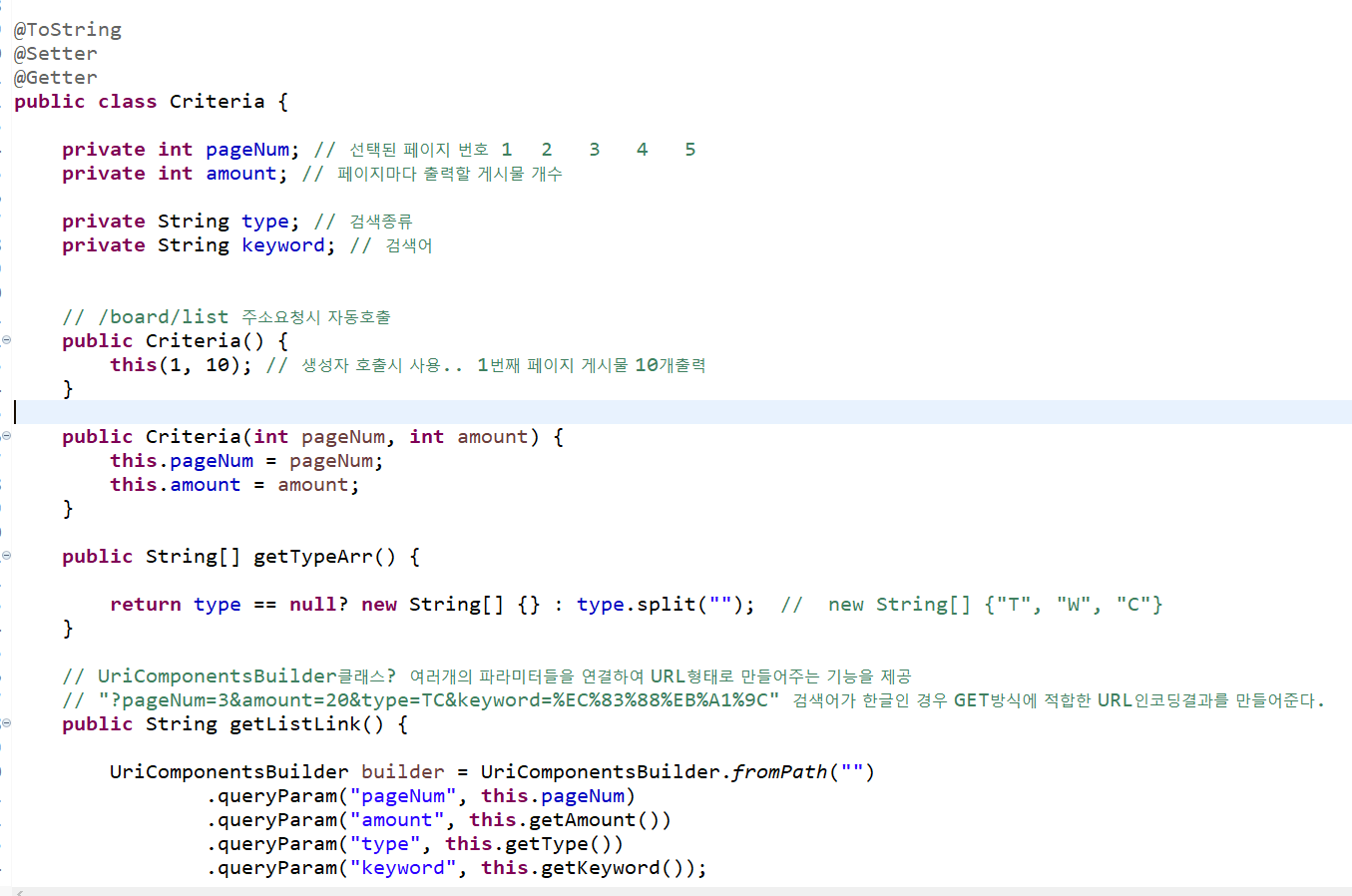1352x896 pixels.
Task: Select the pageNum field declaration name
Action: [x=247, y=150]
